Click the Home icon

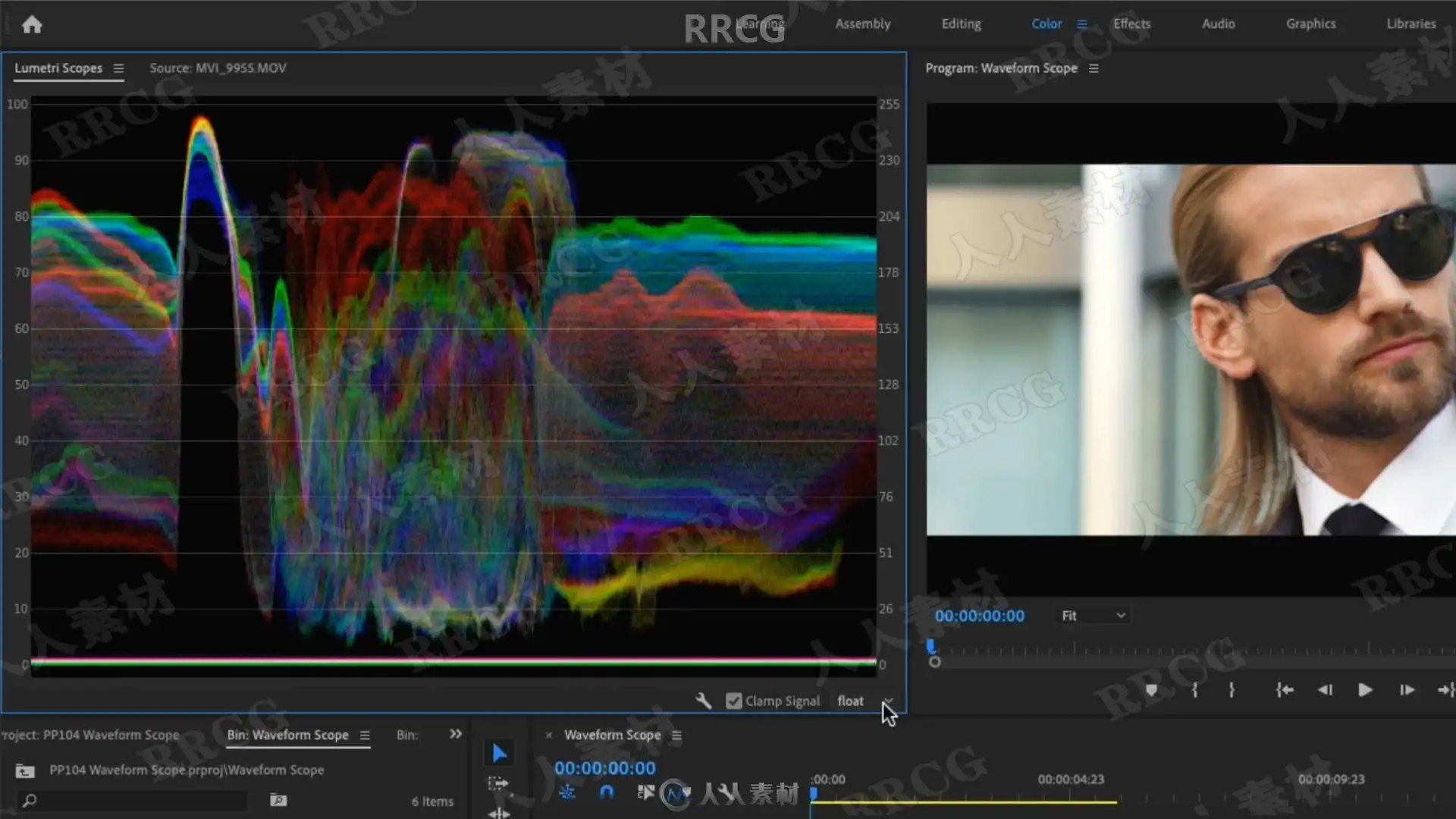coord(32,25)
